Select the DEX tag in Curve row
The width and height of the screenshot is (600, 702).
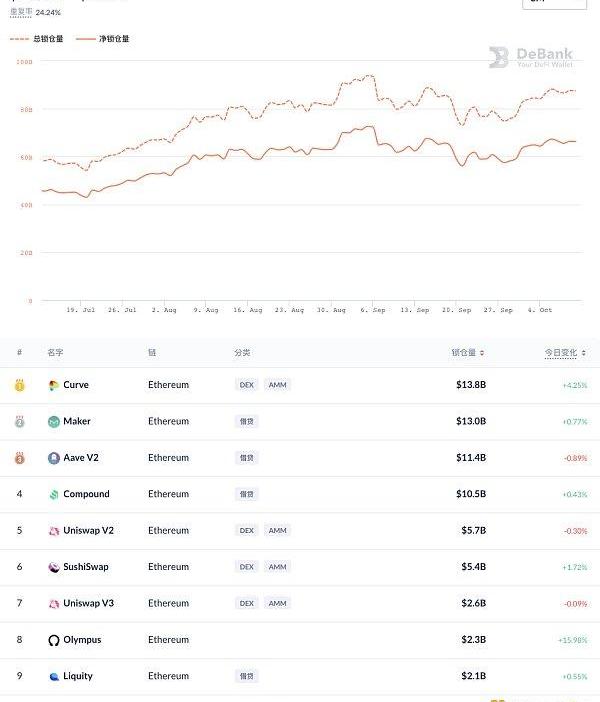click(x=246, y=385)
